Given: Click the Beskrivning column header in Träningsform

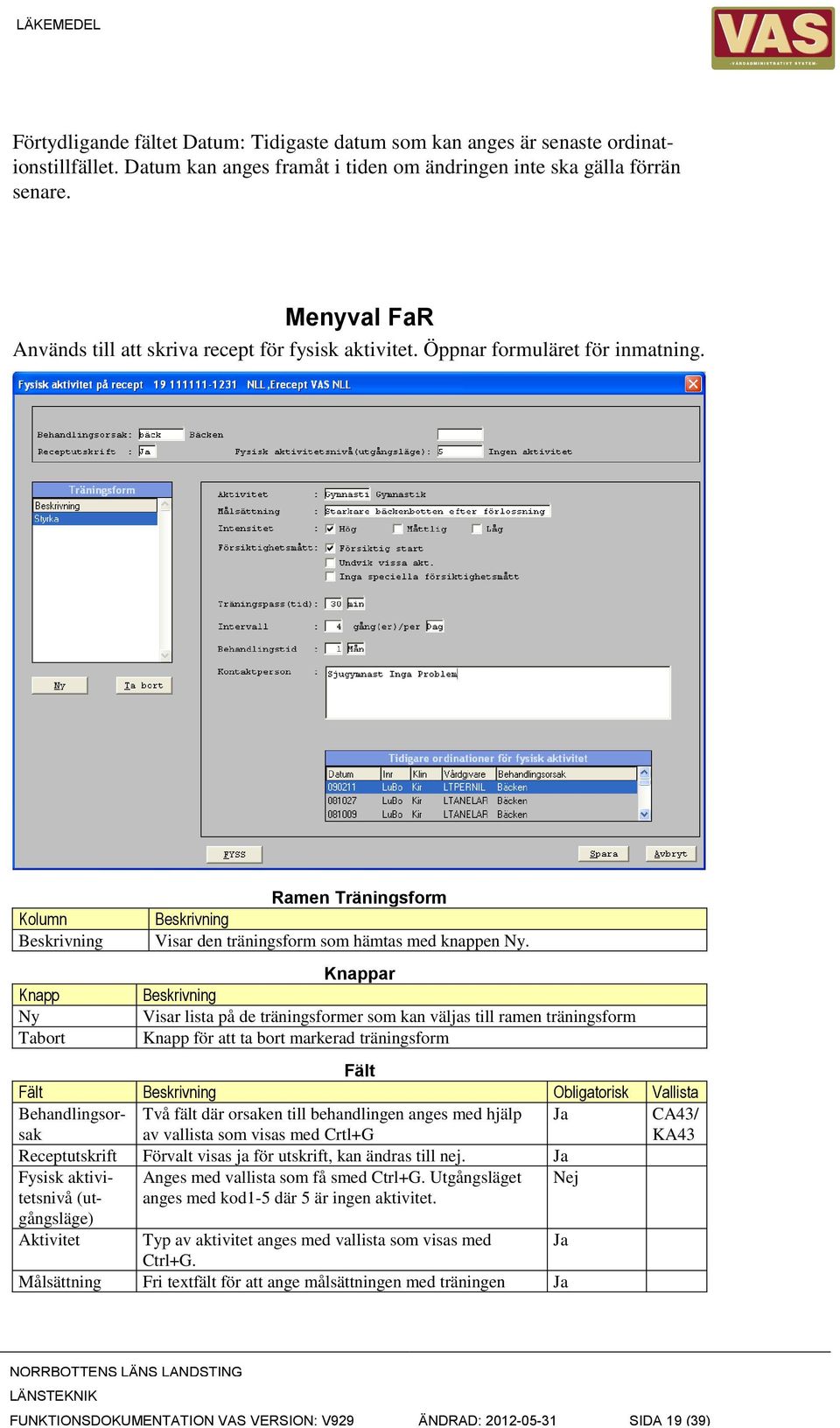Looking at the screenshot, I should 94,506.
